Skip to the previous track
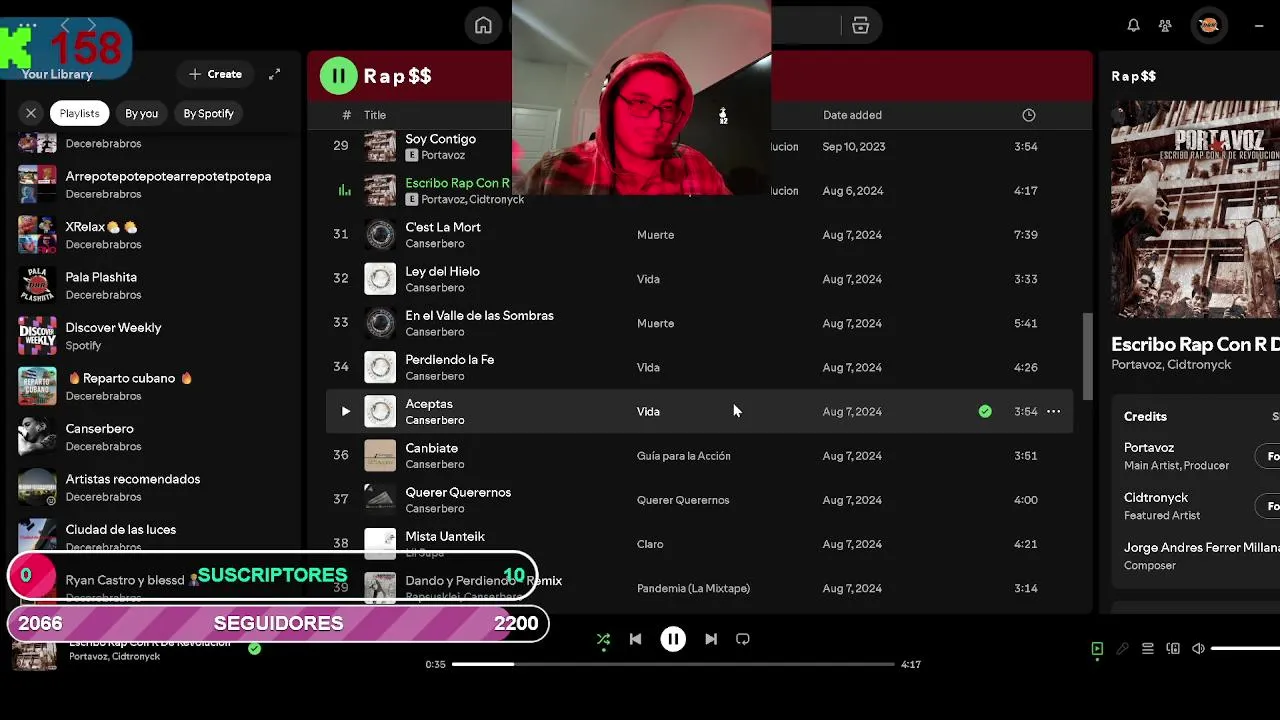This screenshot has height=720, width=1280. [x=635, y=639]
